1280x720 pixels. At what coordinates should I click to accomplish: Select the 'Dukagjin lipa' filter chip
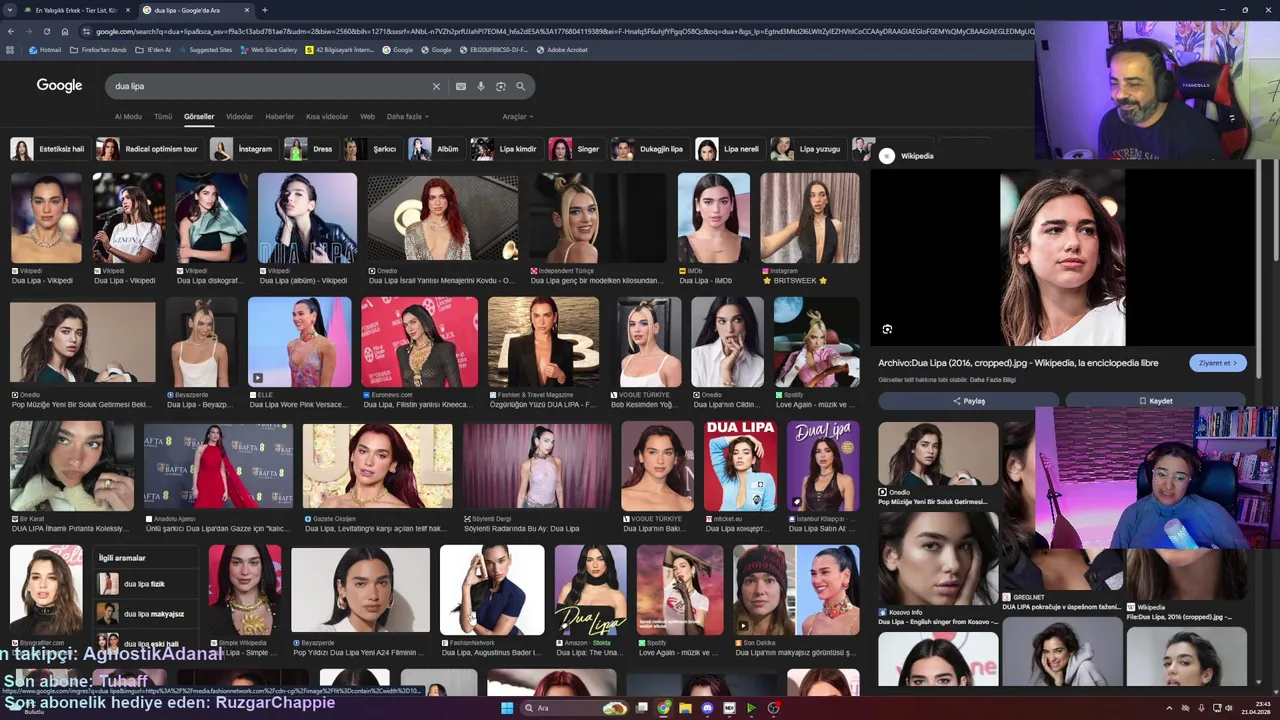coord(650,149)
